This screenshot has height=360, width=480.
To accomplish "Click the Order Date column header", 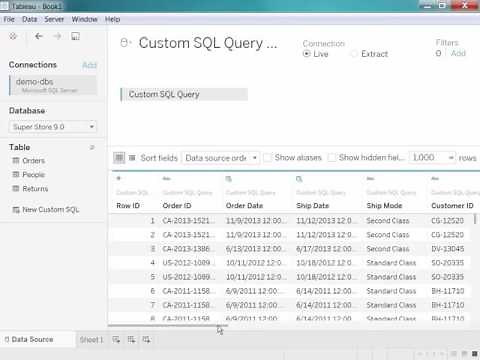I will pos(244,206).
